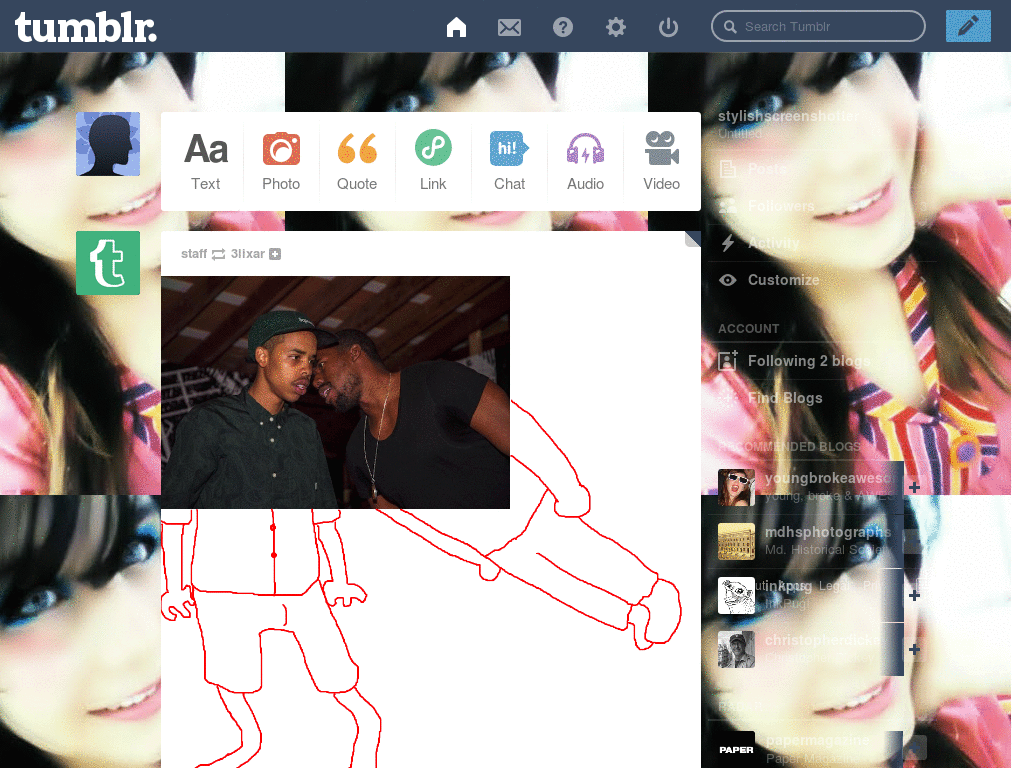Image resolution: width=1024 pixels, height=768 pixels.
Task: Open stylishscreenshotter blog title
Action: [x=788, y=116]
